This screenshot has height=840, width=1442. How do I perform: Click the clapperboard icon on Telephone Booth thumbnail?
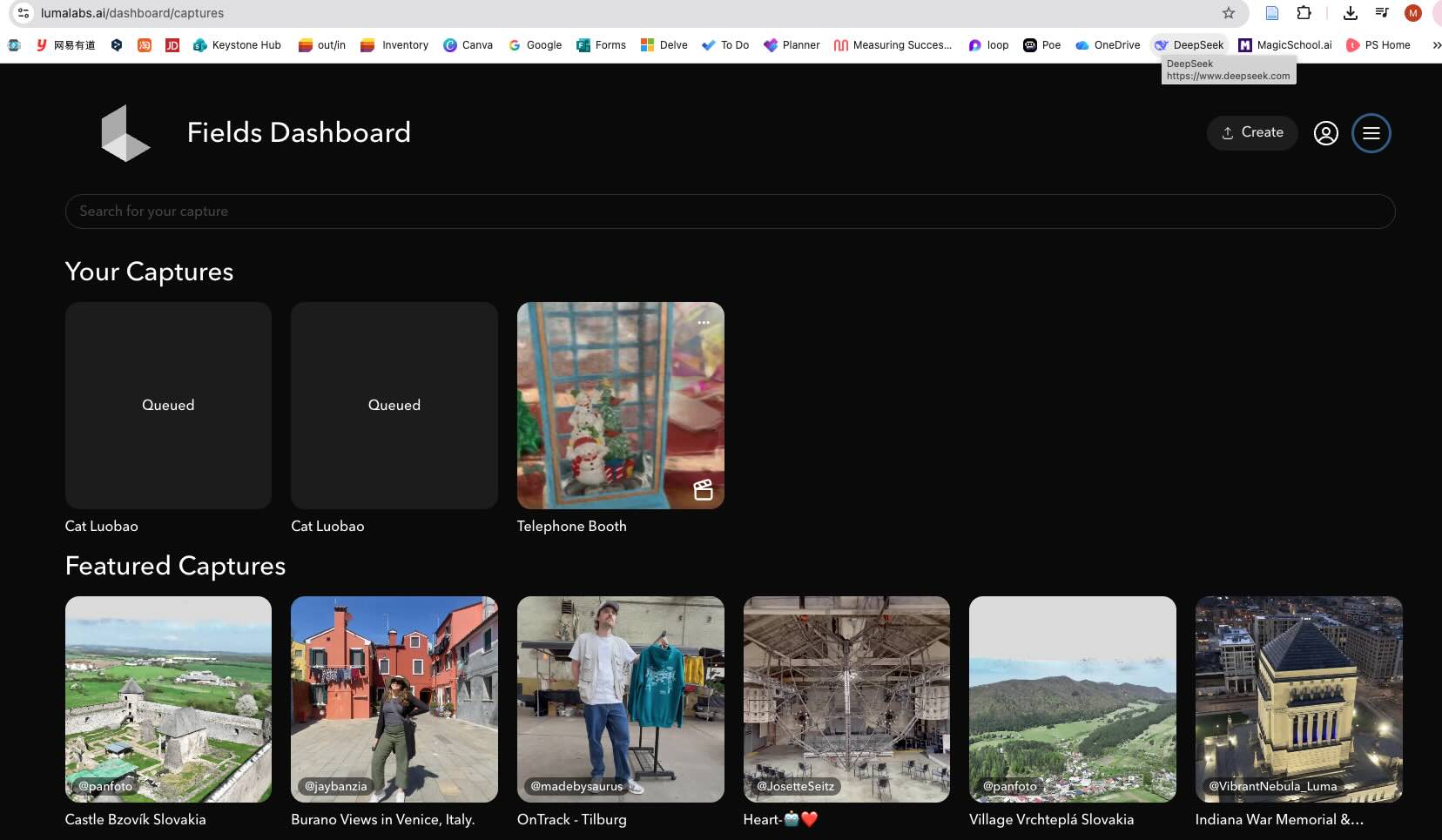703,490
